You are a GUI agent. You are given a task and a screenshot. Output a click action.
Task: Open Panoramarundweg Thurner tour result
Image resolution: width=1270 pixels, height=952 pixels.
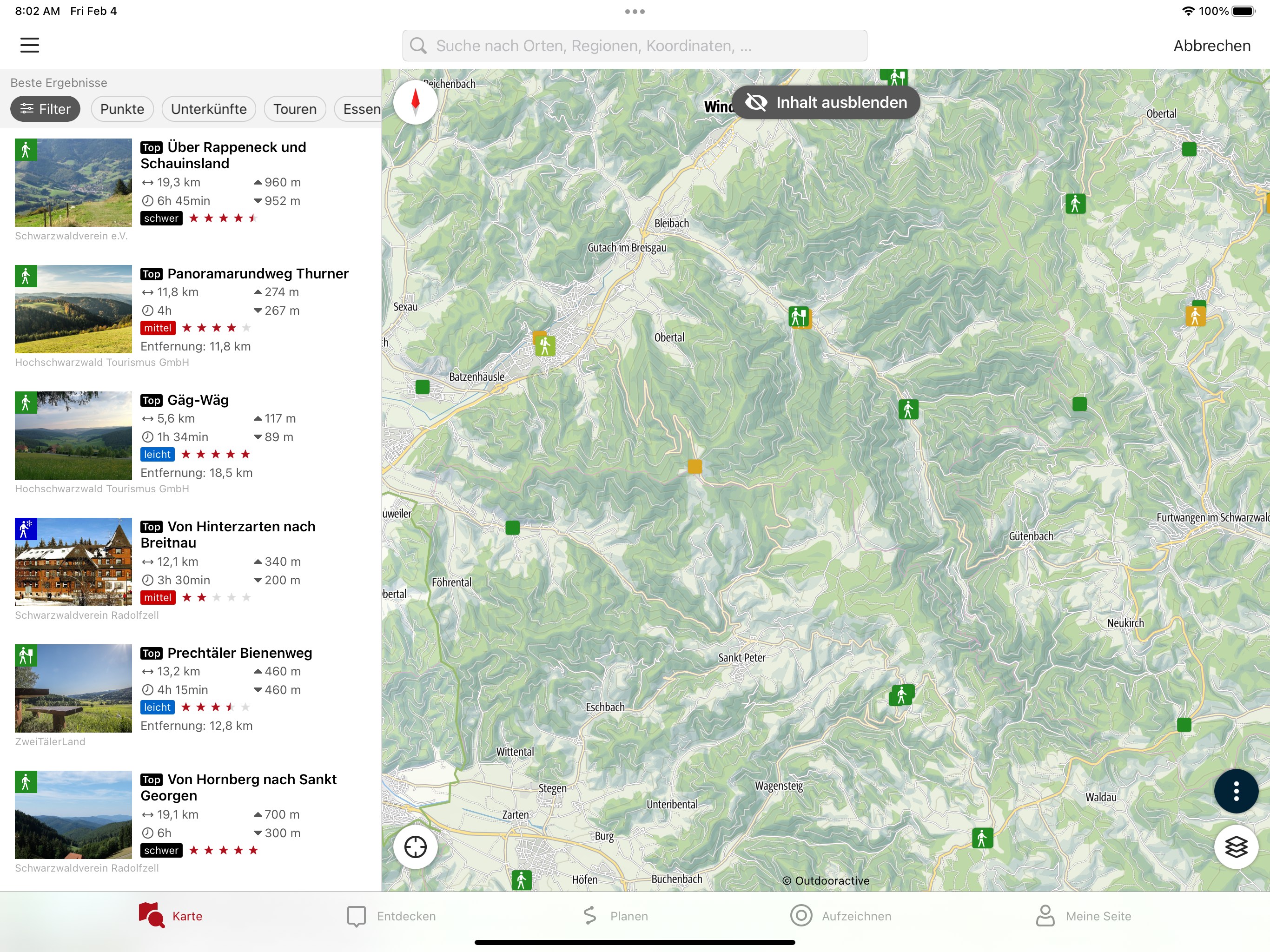pos(258,274)
